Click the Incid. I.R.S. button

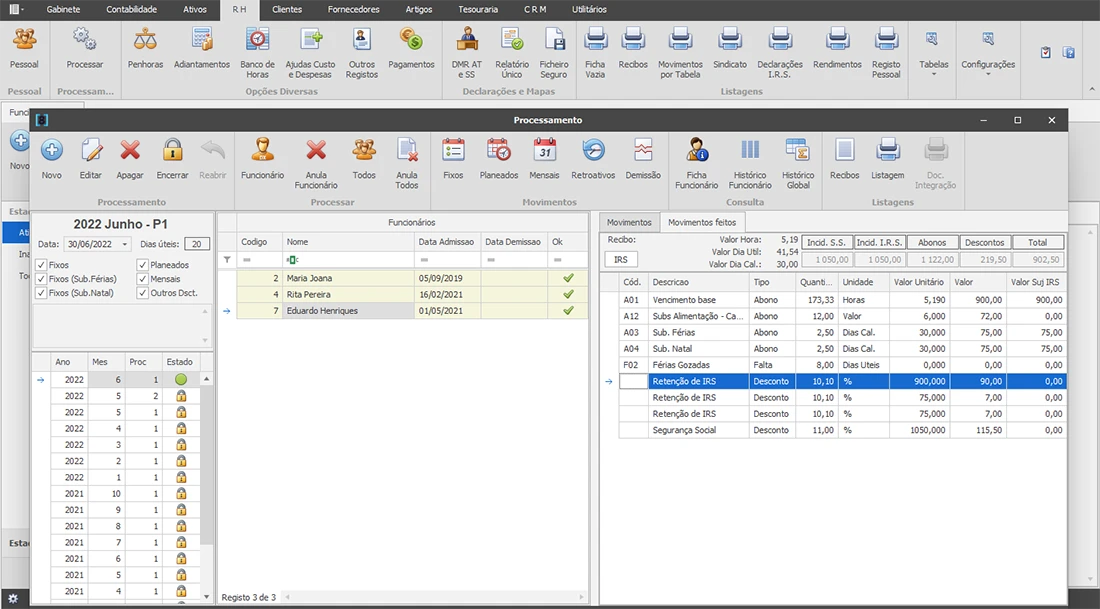(x=880, y=242)
